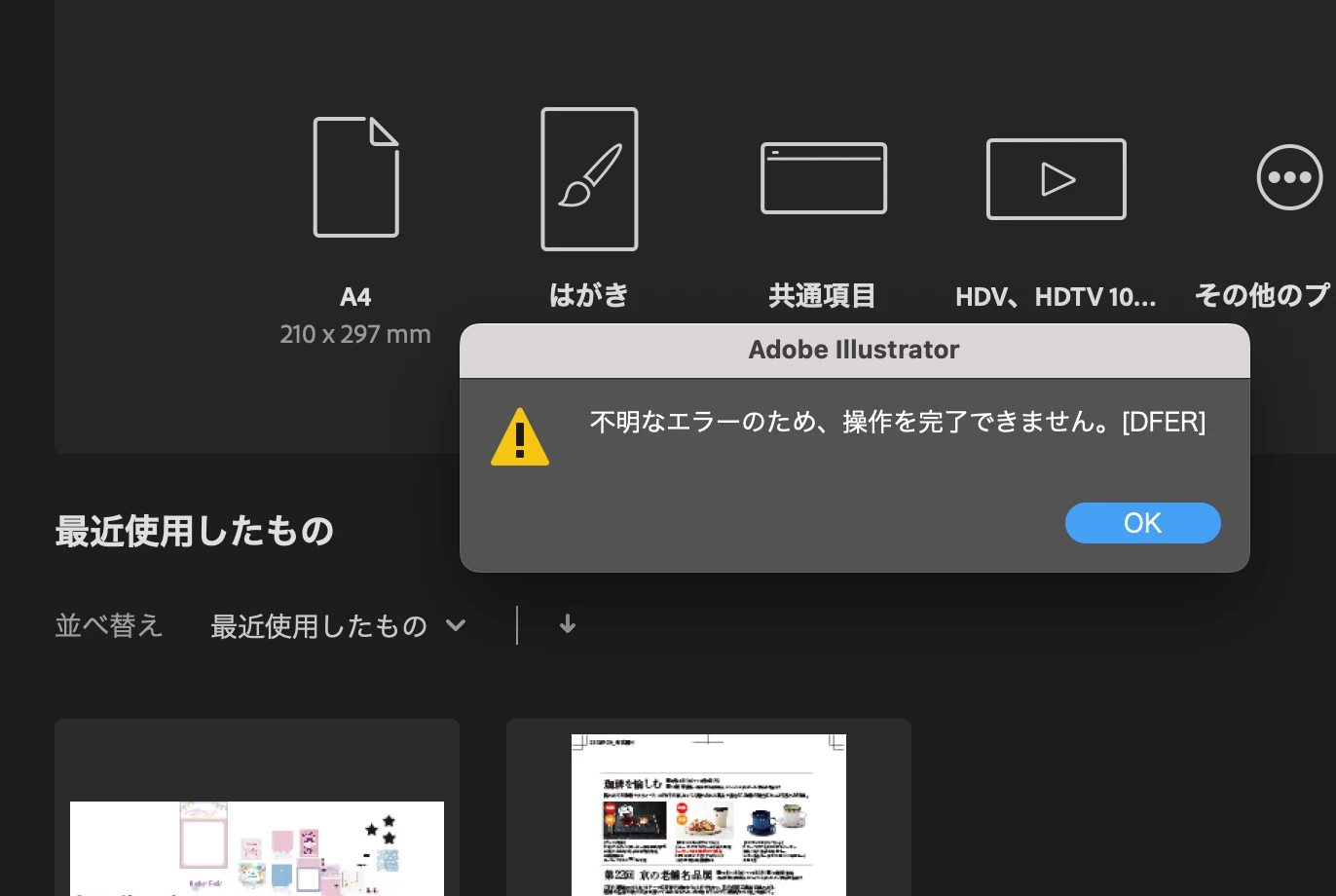
Task: Click the 共通項目 preset label
Action: coord(823,295)
